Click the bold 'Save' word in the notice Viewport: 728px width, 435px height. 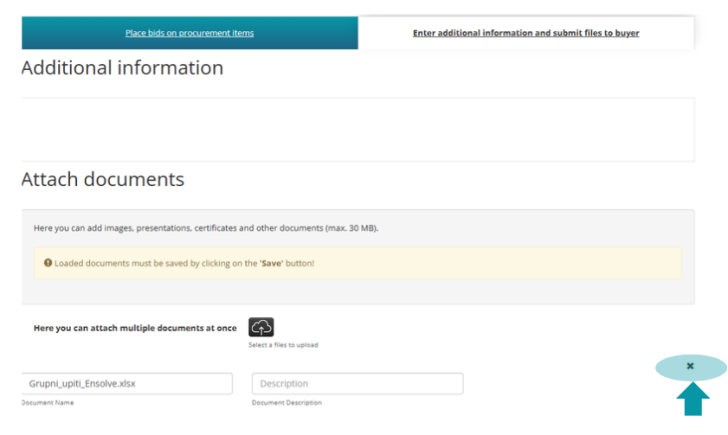tap(272, 263)
